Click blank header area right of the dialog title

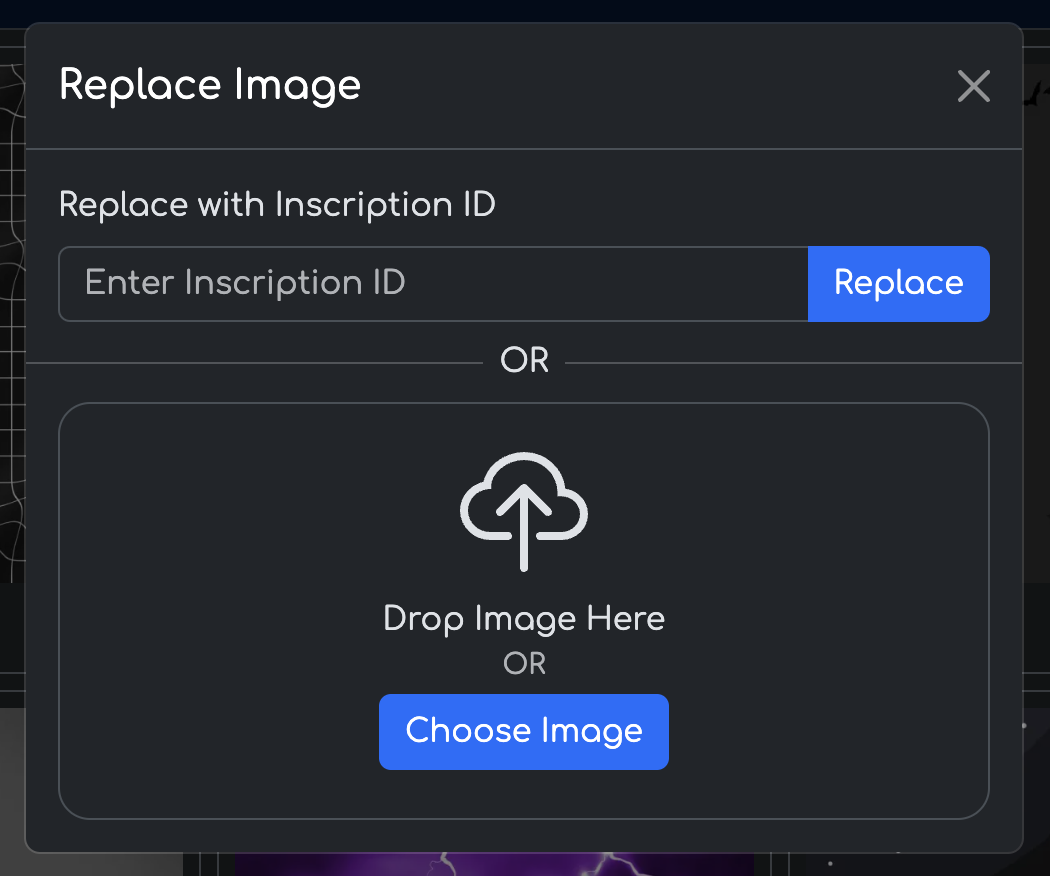pyautogui.click(x=650, y=86)
